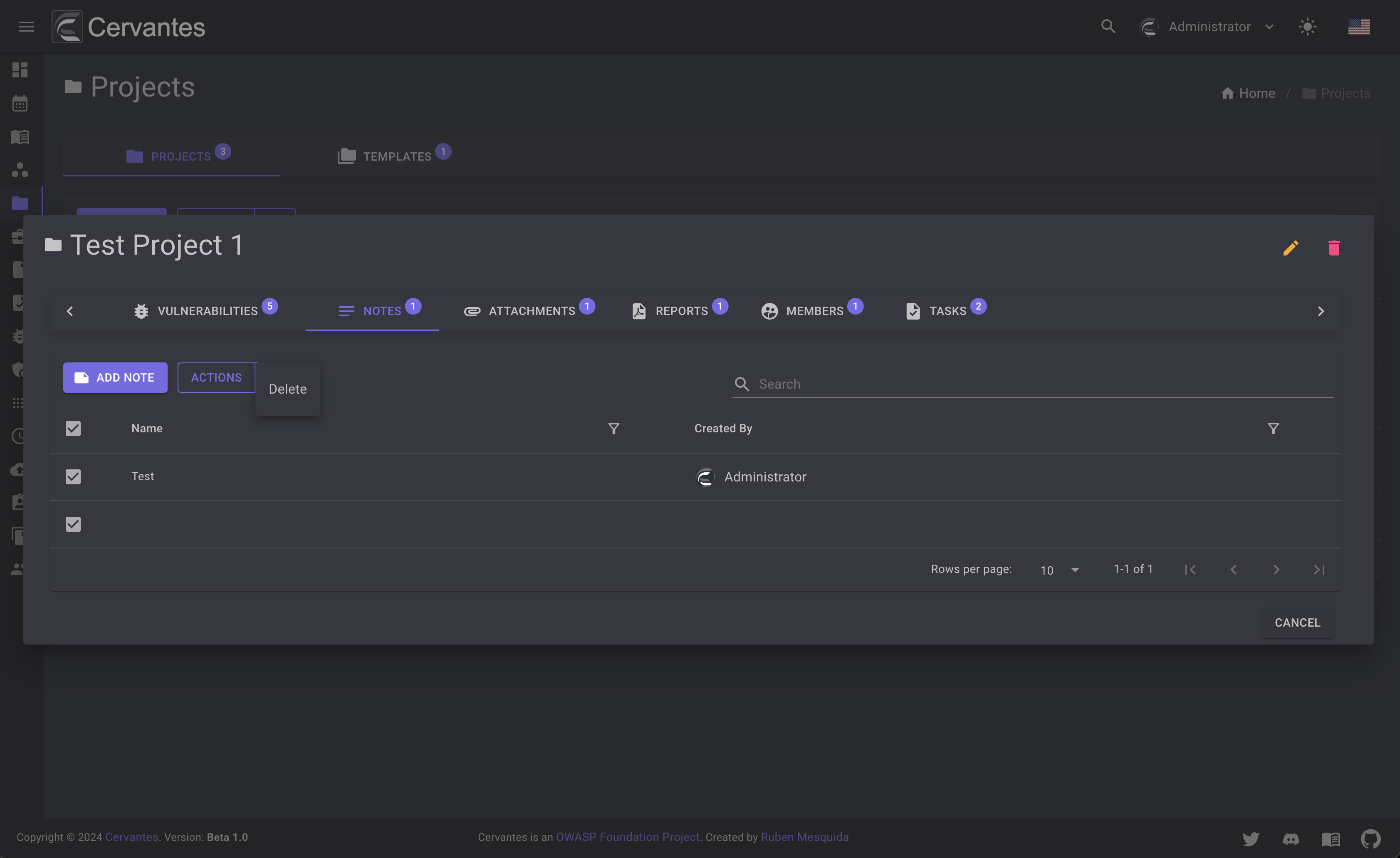The height and width of the screenshot is (858, 1400).
Task: Open the documentation book icon in footer
Action: coord(1331,839)
